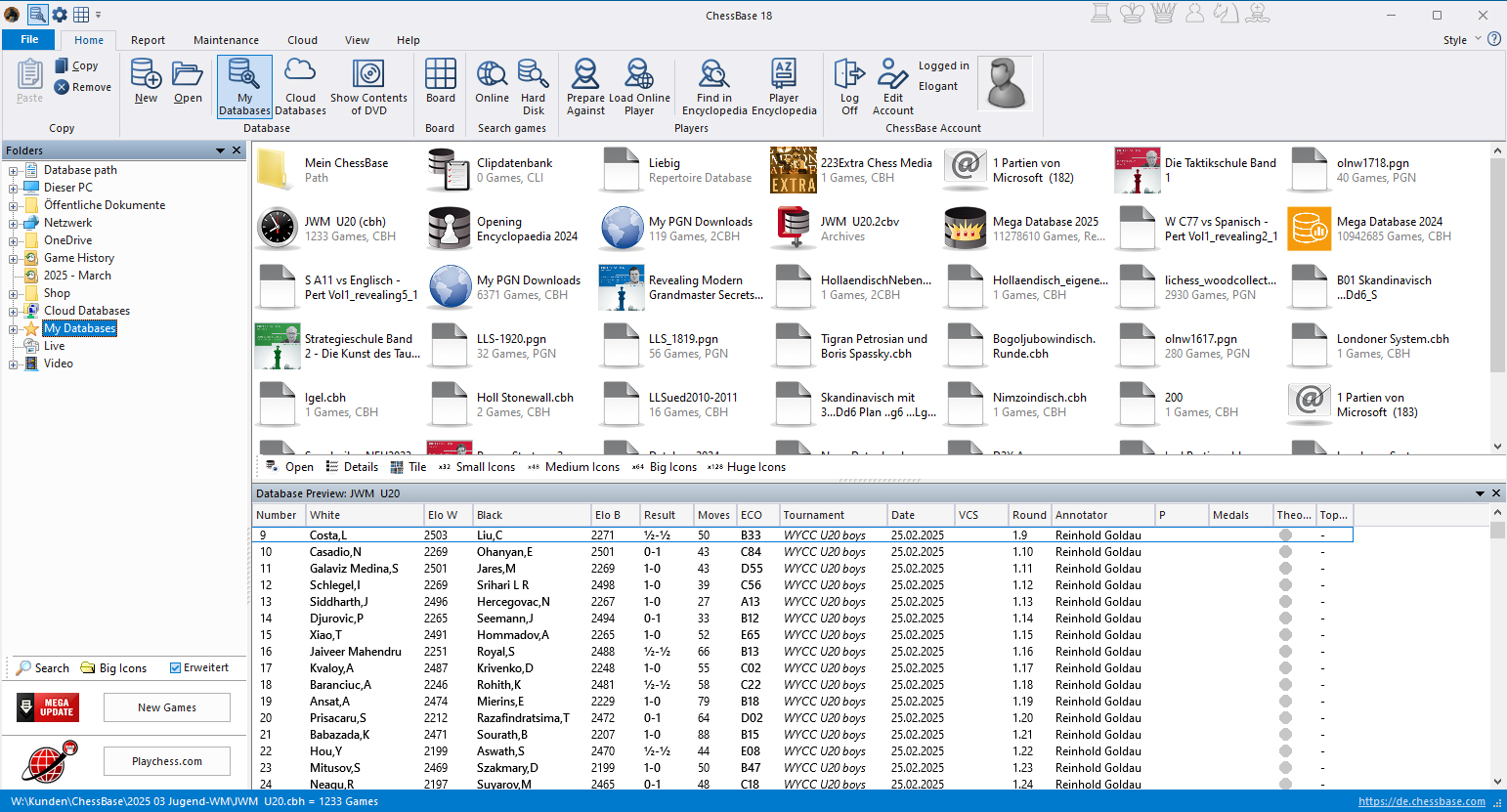Click the New Games button
Image resolution: width=1507 pixels, height=812 pixels.
(167, 707)
